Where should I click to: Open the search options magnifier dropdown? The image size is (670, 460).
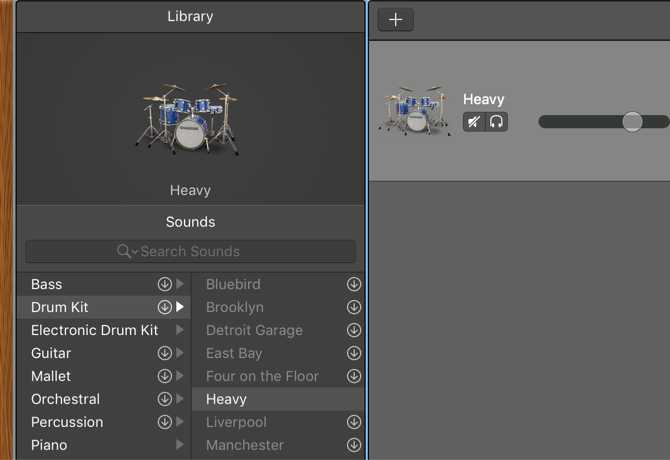coord(127,252)
